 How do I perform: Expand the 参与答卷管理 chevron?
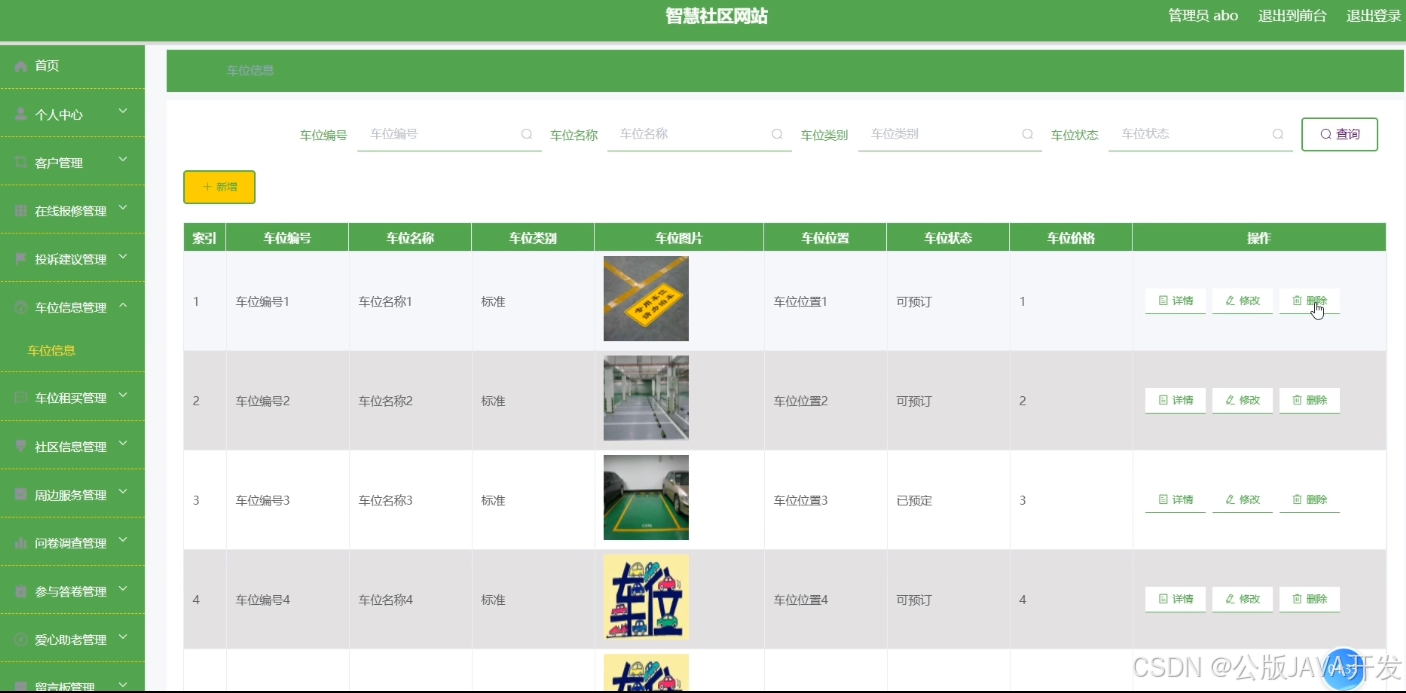click(x=123, y=588)
